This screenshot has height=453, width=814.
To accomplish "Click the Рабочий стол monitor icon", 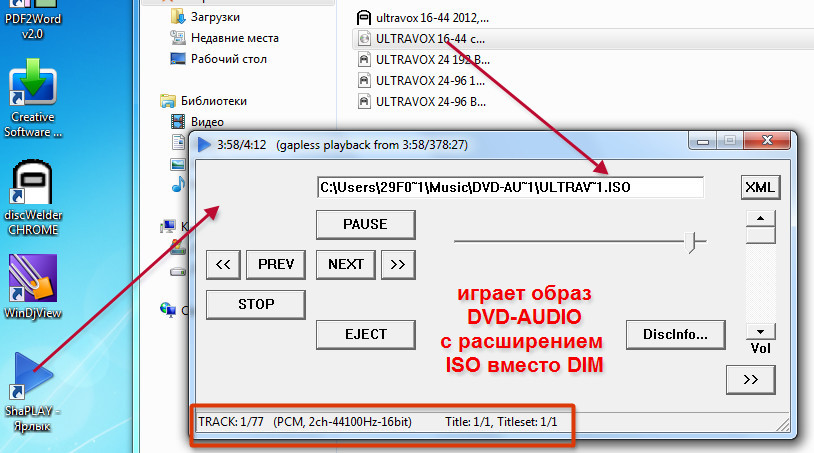I will [178, 59].
